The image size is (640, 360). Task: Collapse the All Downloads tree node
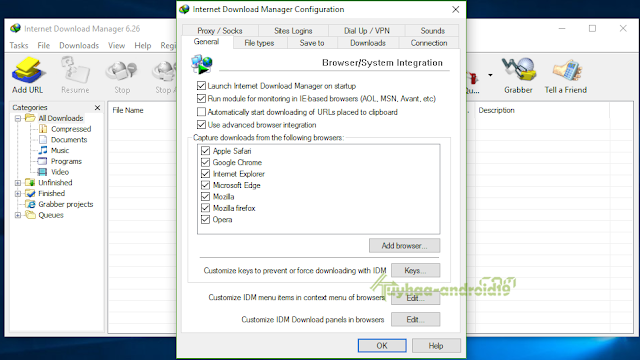[x=18, y=118]
